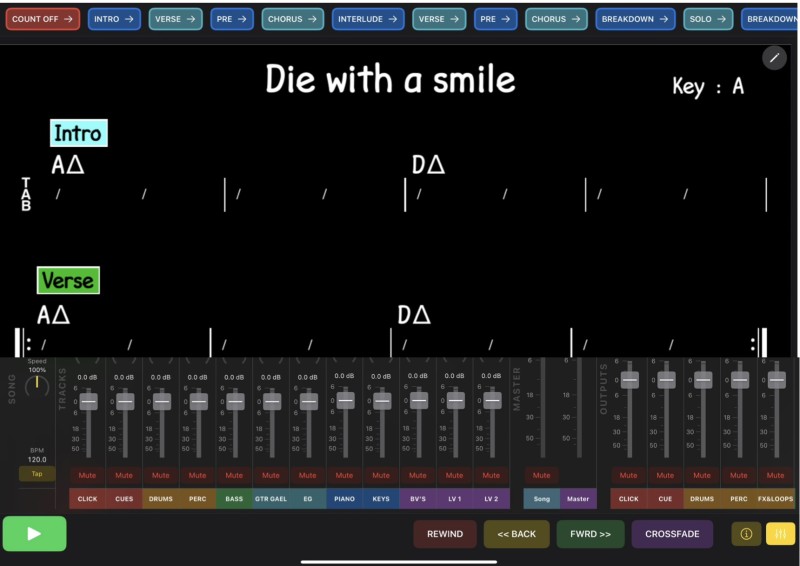Select the FX&LOOPS output label
This screenshot has width=800, height=566.
click(x=777, y=498)
